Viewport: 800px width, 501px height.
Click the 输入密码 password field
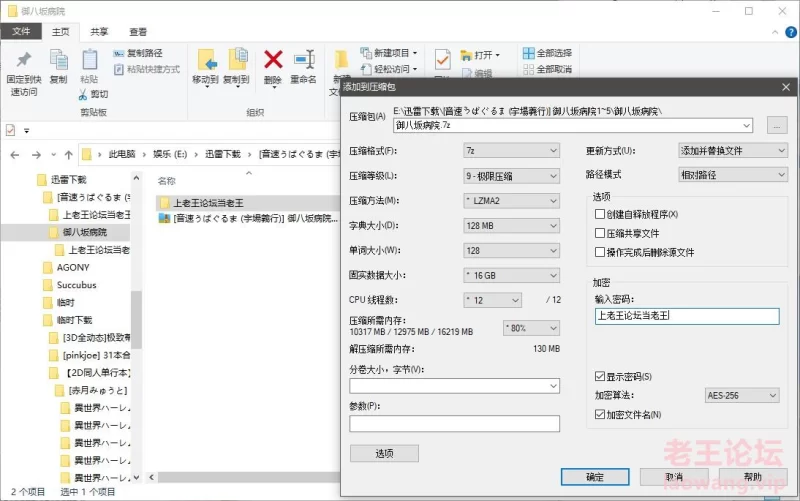(687, 316)
